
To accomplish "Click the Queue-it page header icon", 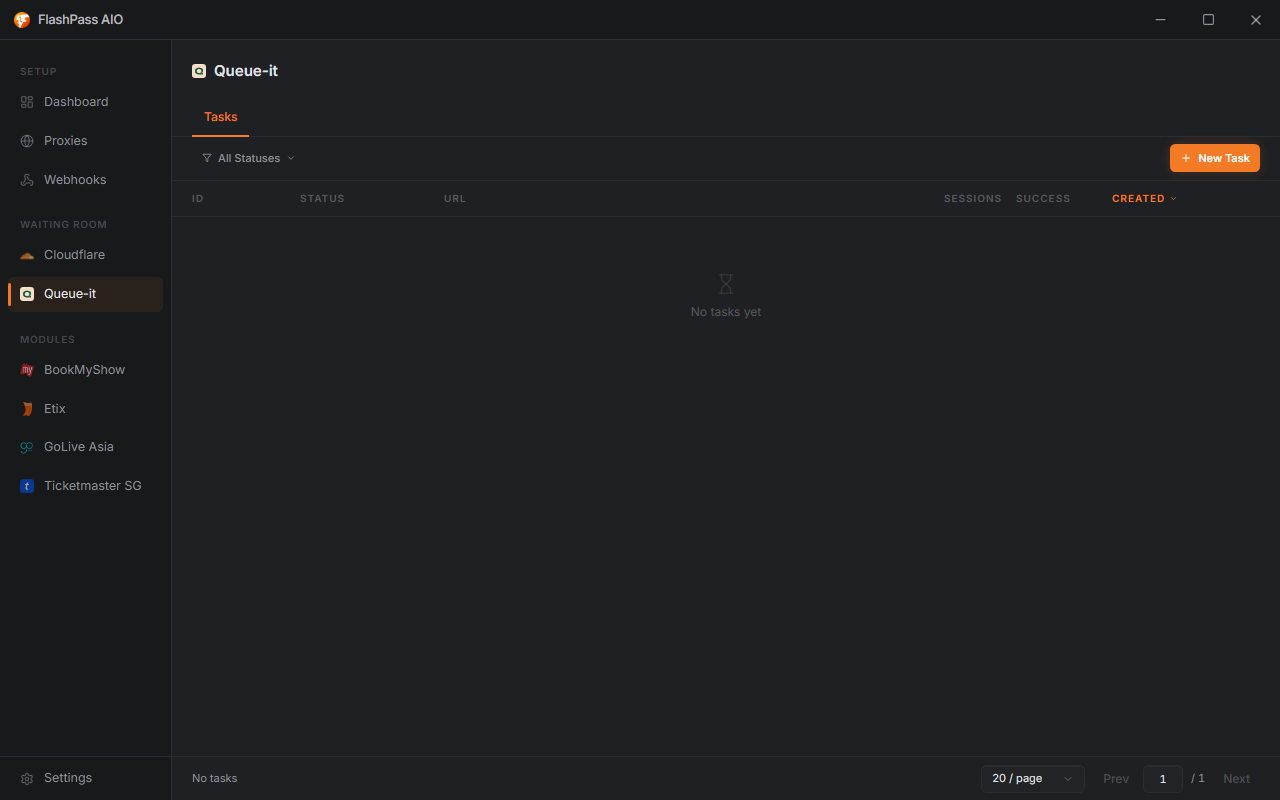I will [x=199, y=71].
